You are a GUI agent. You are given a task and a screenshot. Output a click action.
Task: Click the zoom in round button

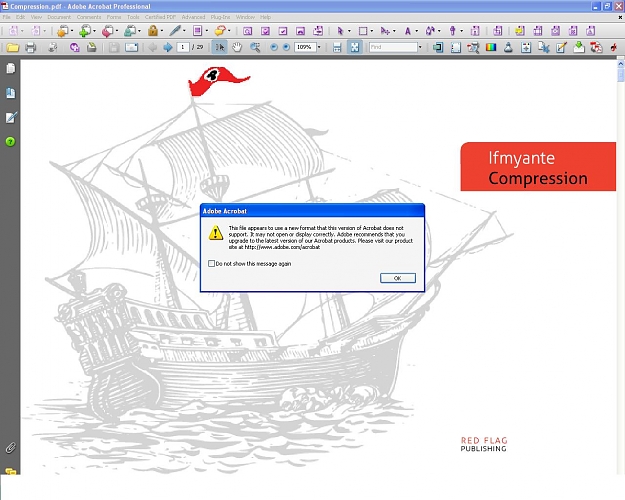286,47
